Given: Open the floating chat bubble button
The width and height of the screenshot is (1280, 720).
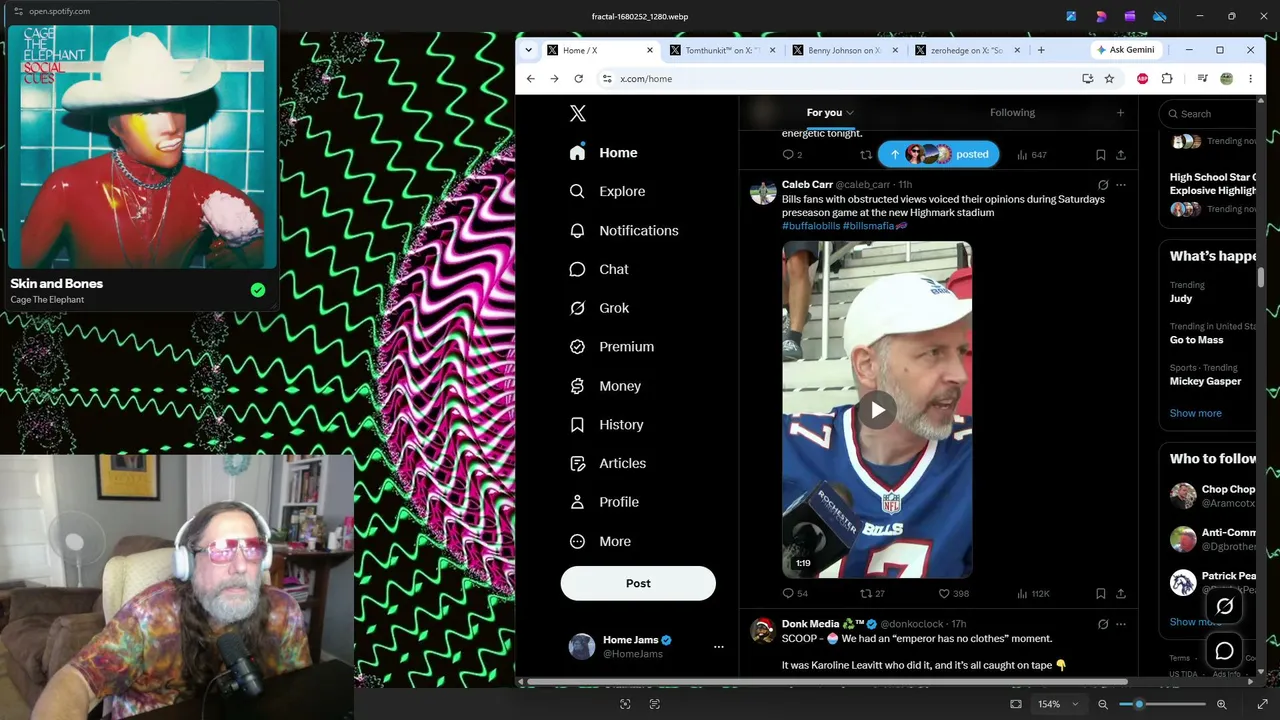Looking at the screenshot, I should point(1224,651).
